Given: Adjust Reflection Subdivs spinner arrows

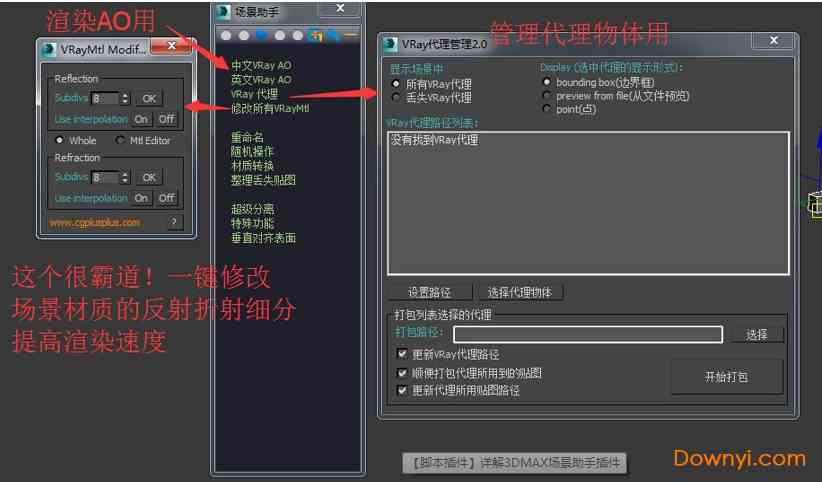Looking at the screenshot, I should [125, 98].
